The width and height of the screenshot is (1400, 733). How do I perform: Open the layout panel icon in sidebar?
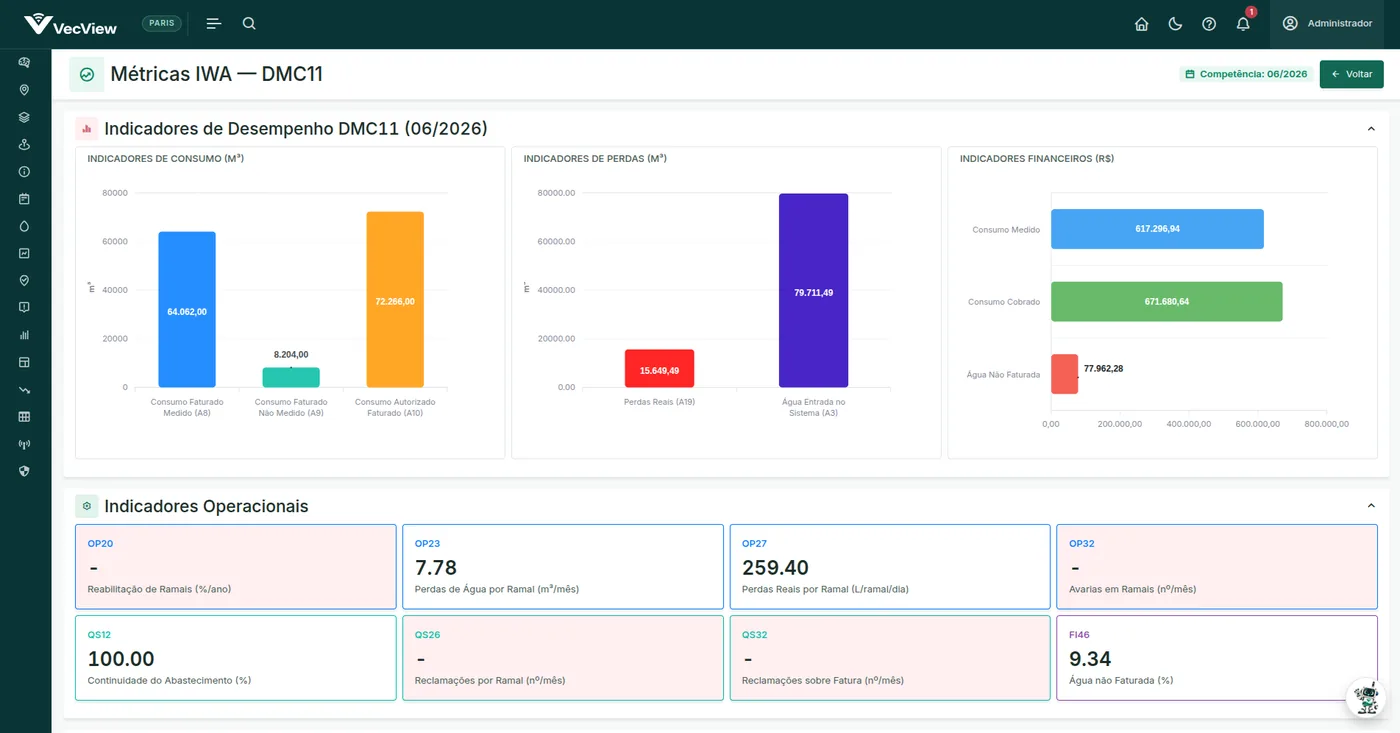(x=24, y=362)
